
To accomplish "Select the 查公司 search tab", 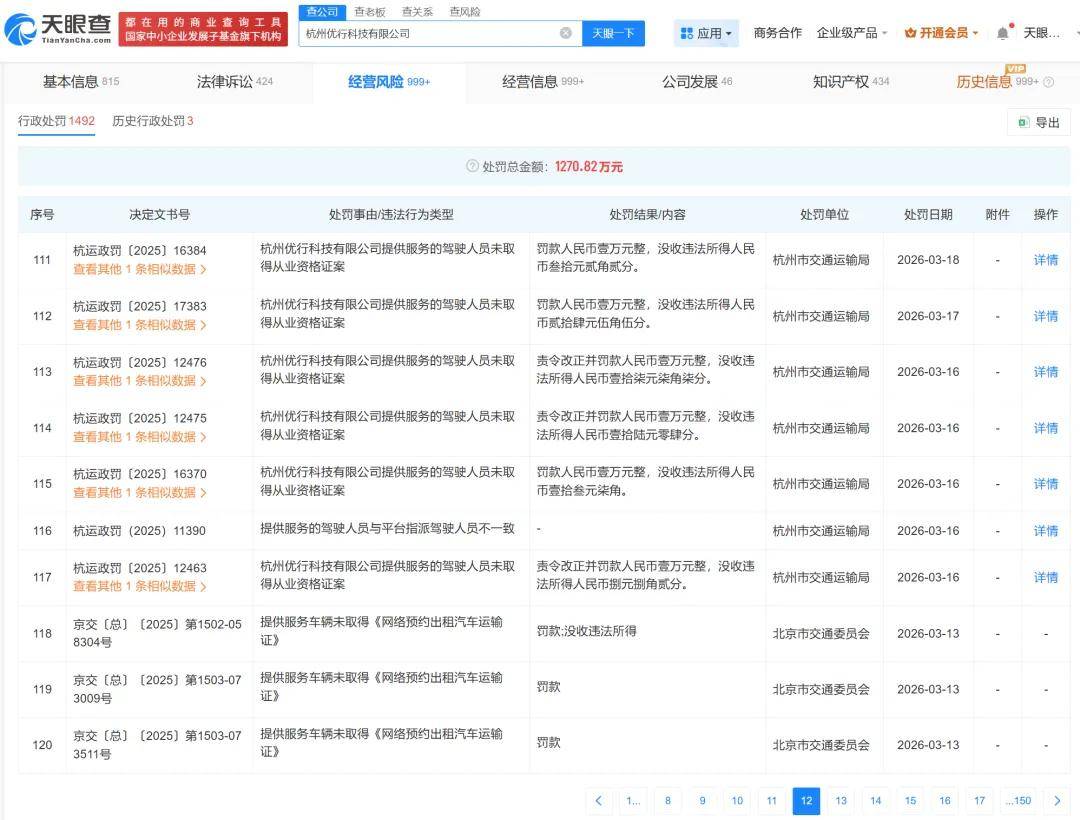I will [x=322, y=12].
